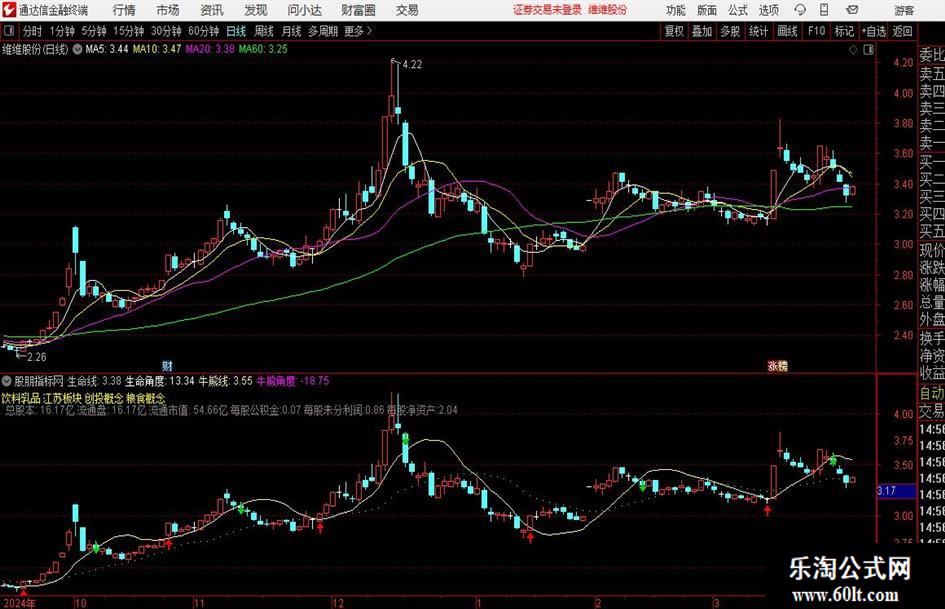
Task: Open the 交易 menu
Action: pyautogui.click(x=407, y=10)
